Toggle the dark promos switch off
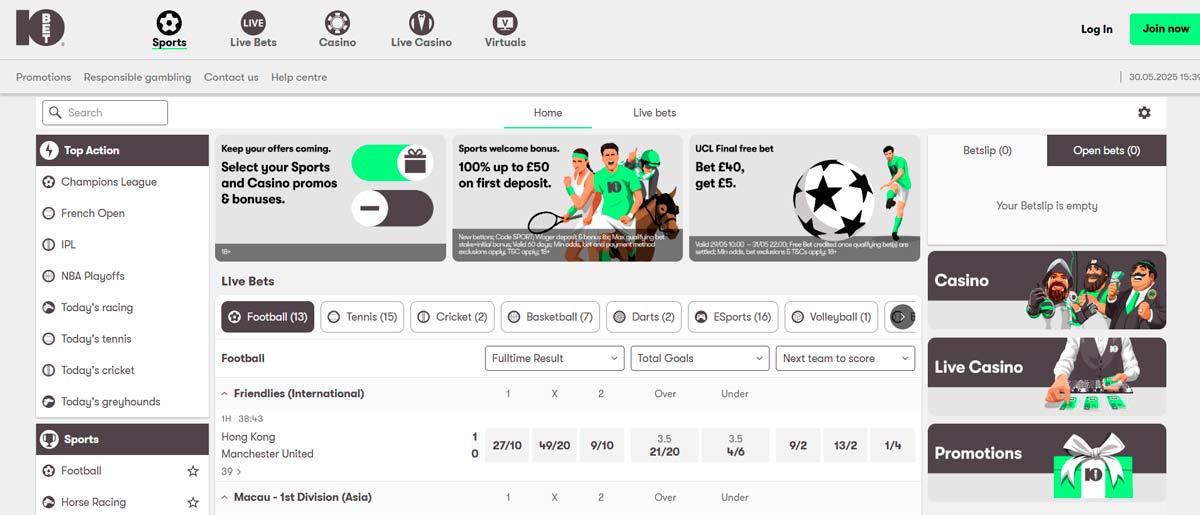 coord(391,209)
